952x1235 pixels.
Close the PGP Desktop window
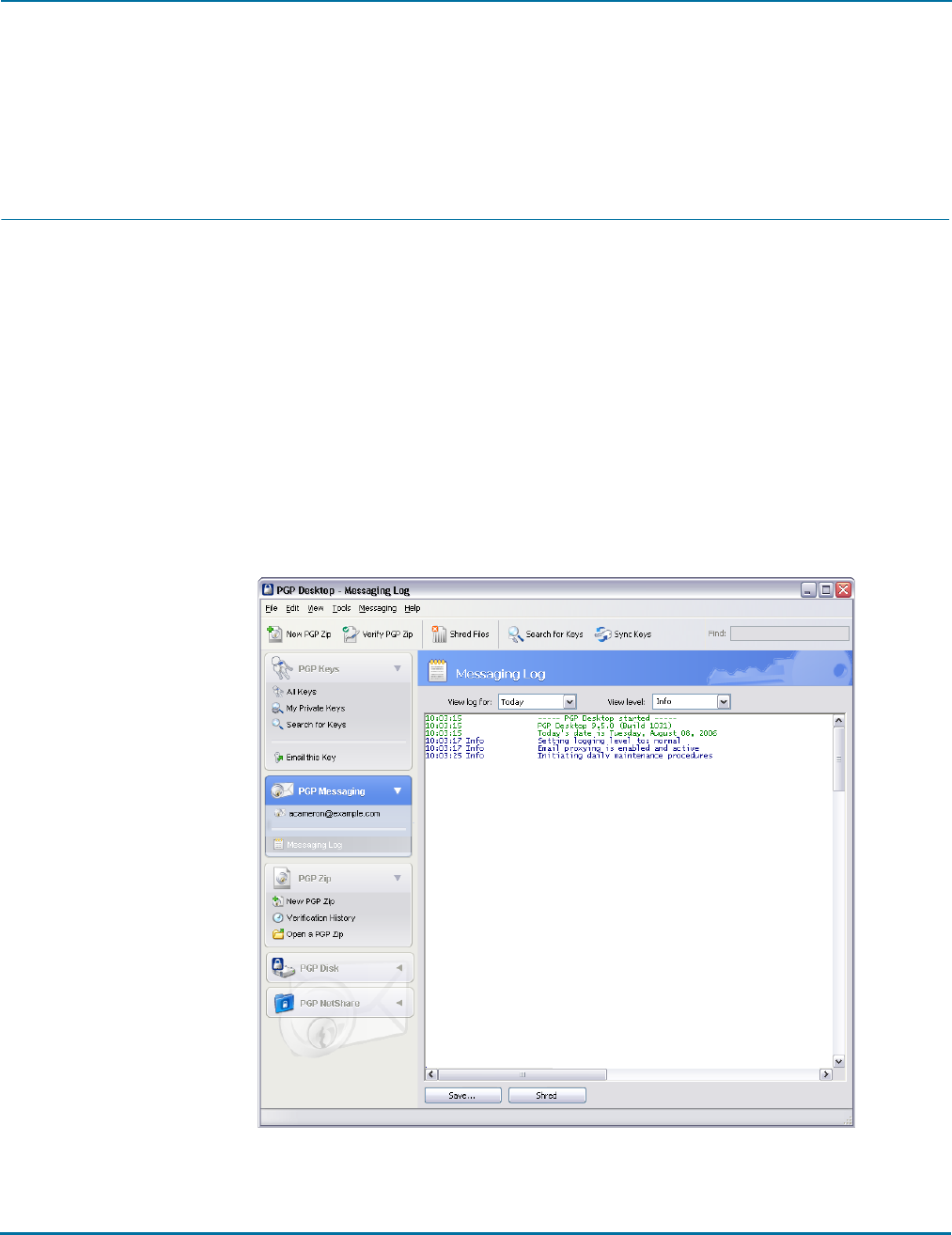click(x=843, y=590)
